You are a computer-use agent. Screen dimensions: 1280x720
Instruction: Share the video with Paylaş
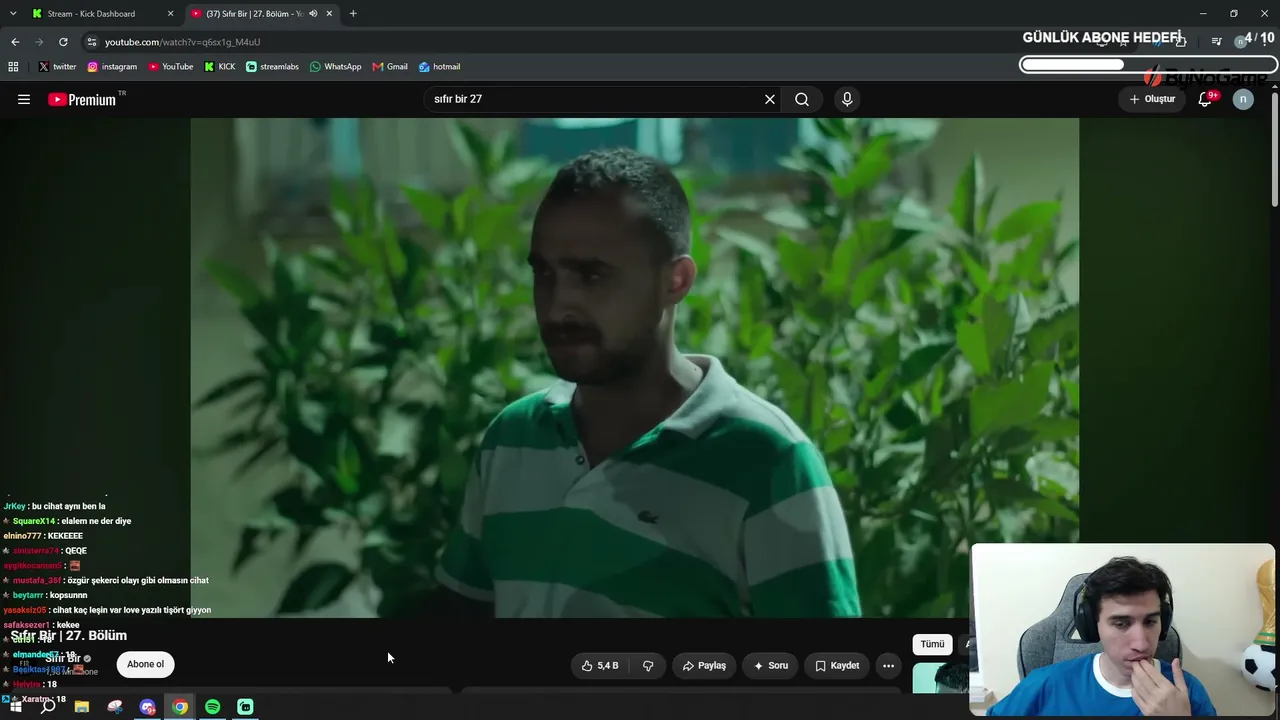[704, 665]
